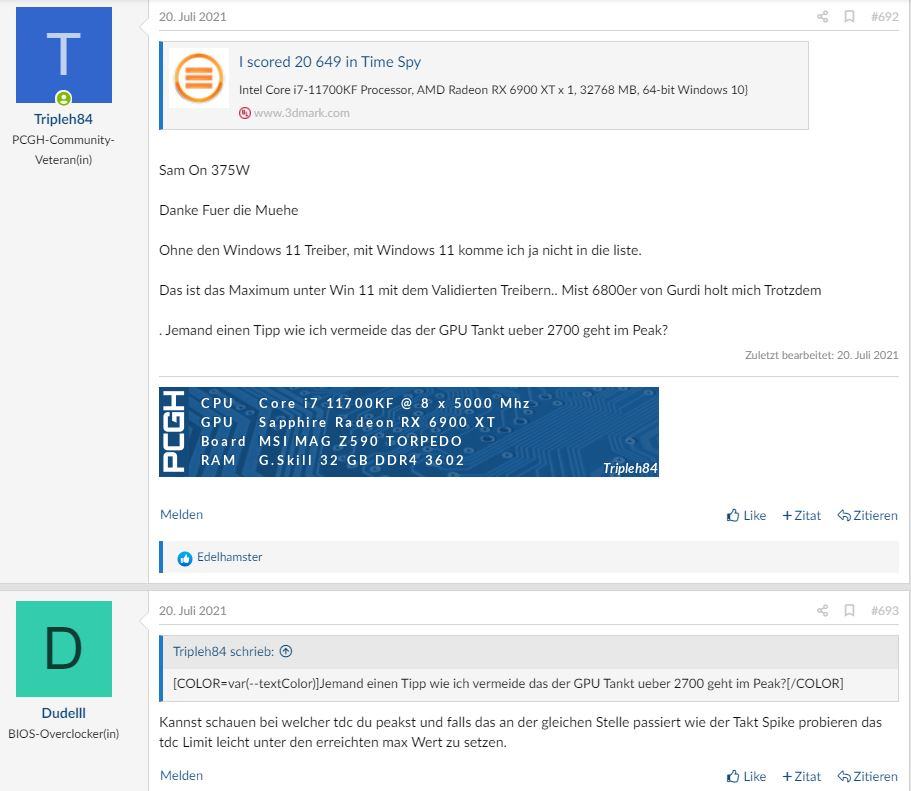Quote post #693 with Zitieren
This screenshot has height=791, width=911.
(867, 776)
